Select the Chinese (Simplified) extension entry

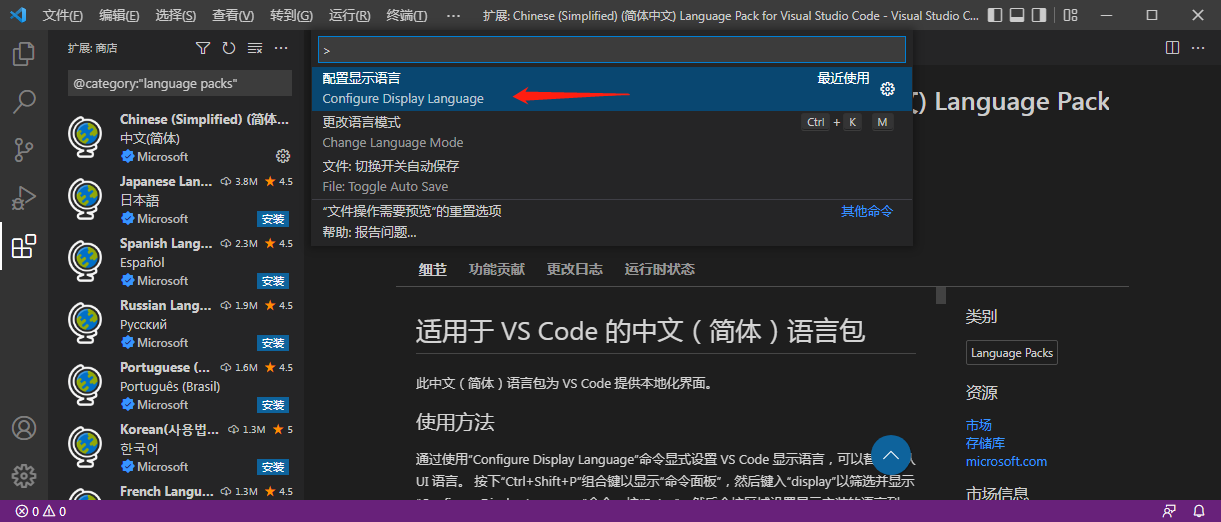click(x=176, y=138)
